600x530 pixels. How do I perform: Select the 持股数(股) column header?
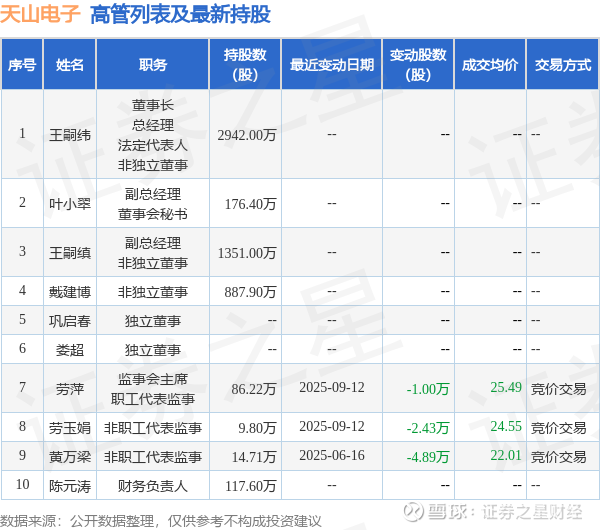tap(245, 64)
